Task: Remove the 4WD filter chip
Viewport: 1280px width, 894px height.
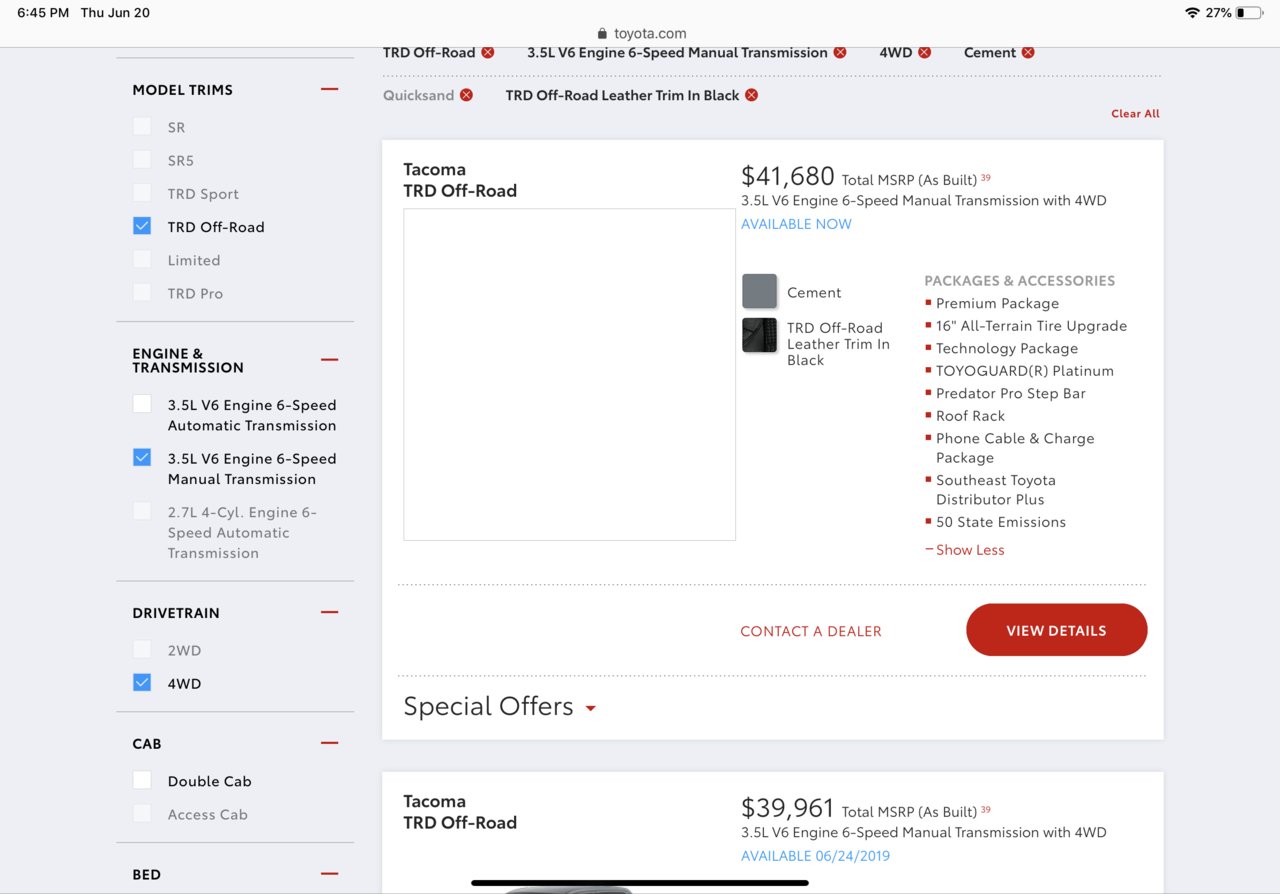Action: pyautogui.click(x=925, y=53)
